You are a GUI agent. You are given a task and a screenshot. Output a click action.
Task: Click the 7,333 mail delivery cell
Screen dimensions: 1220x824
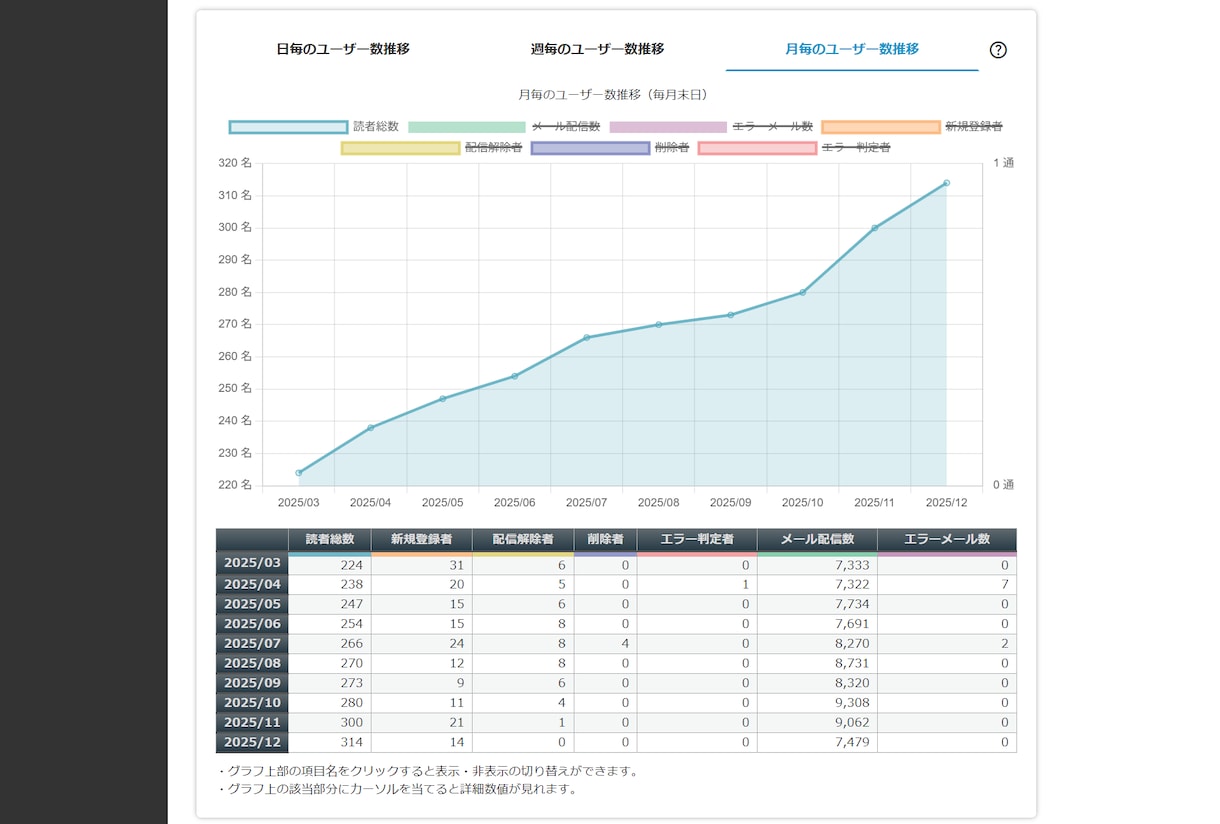click(x=818, y=565)
